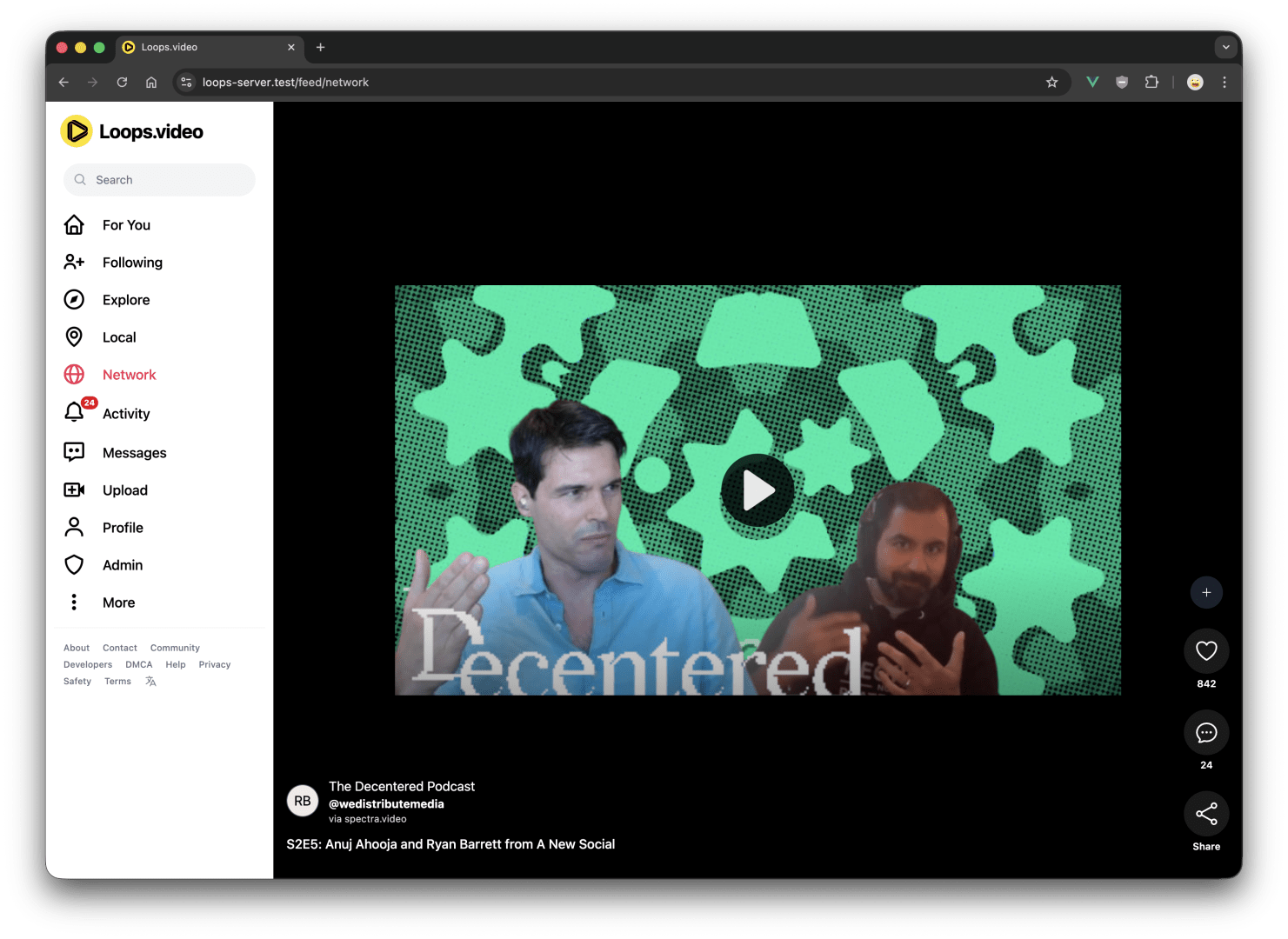Open the language selection in the footer

point(150,681)
